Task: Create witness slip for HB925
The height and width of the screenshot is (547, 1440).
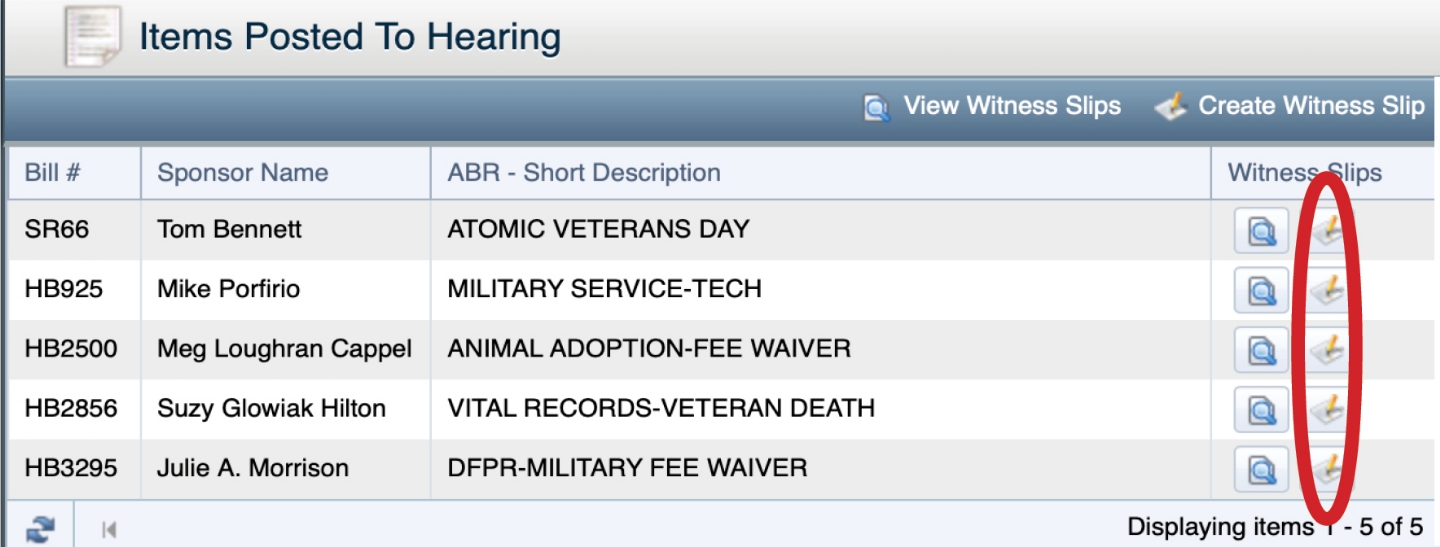Action: pos(1326,291)
